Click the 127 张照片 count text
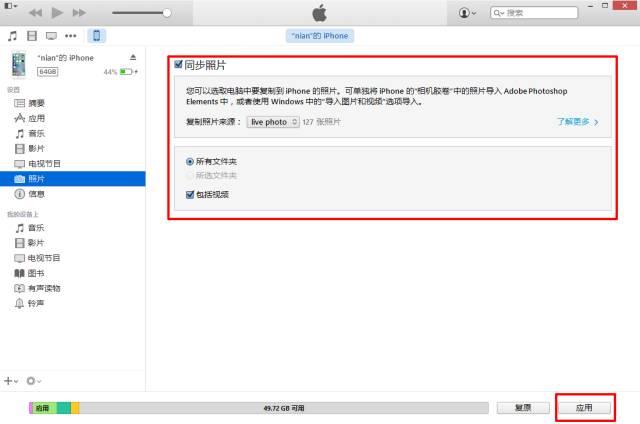640x424 pixels. pyautogui.click(x=321, y=122)
